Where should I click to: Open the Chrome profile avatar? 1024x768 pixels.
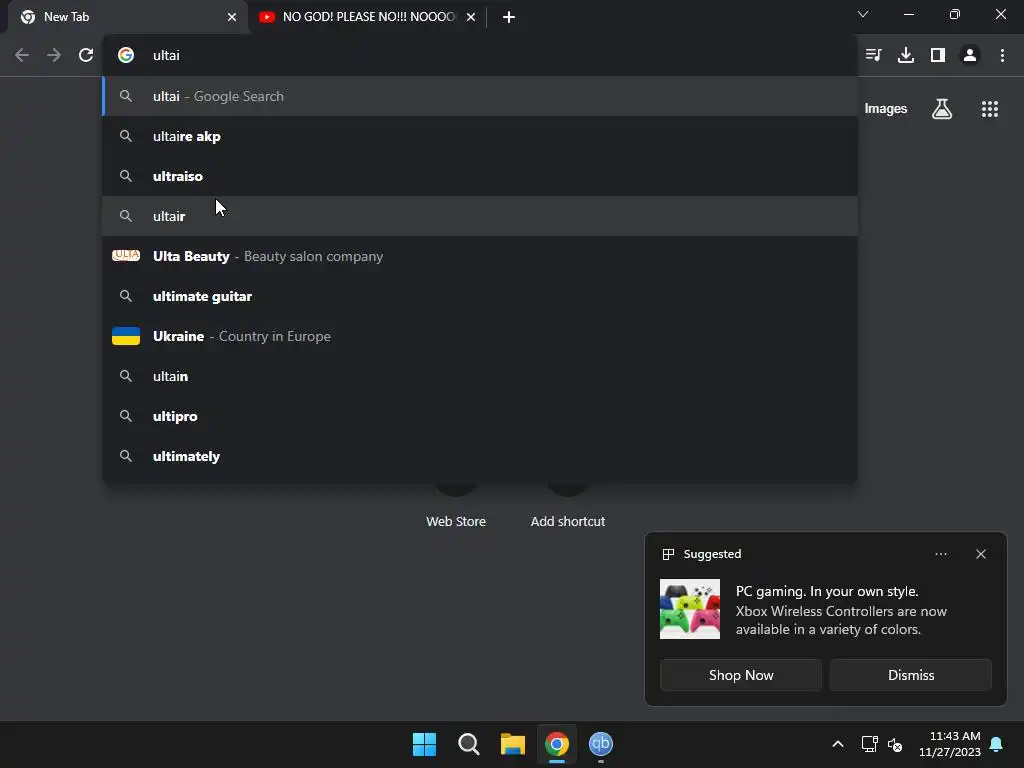point(970,56)
